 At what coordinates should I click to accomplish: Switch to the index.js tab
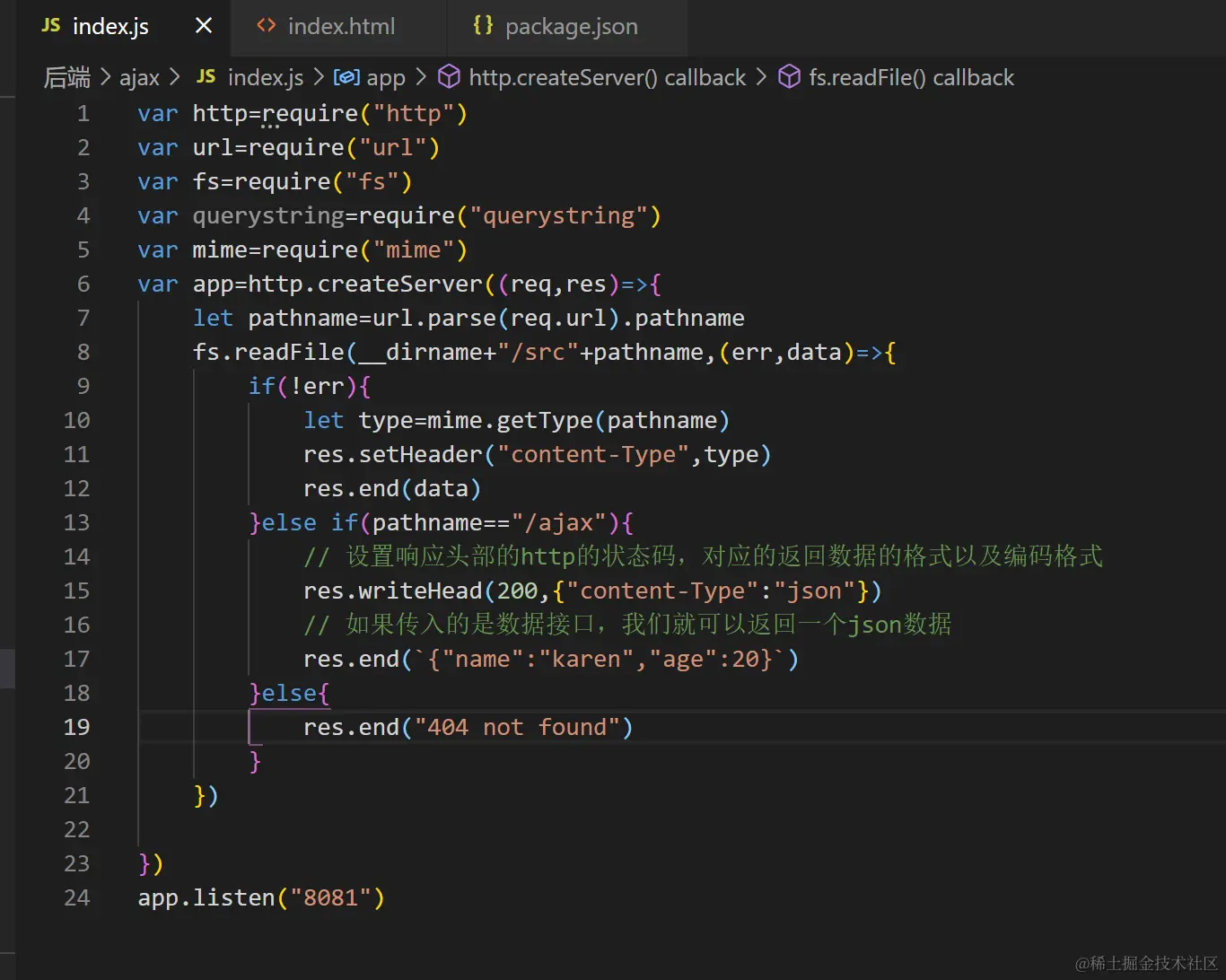123,26
